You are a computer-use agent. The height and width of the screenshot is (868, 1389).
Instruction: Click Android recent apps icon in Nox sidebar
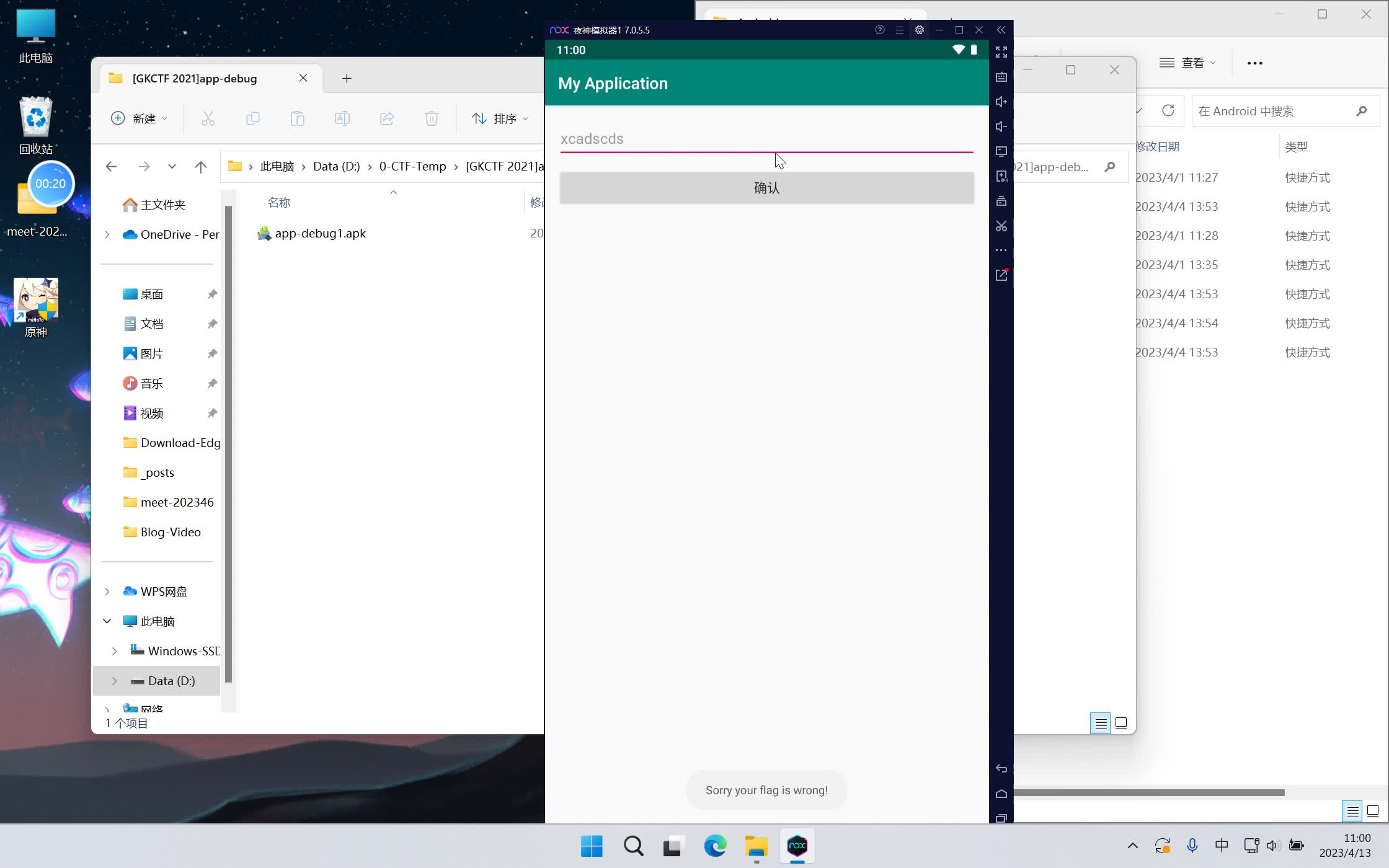(x=1001, y=818)
